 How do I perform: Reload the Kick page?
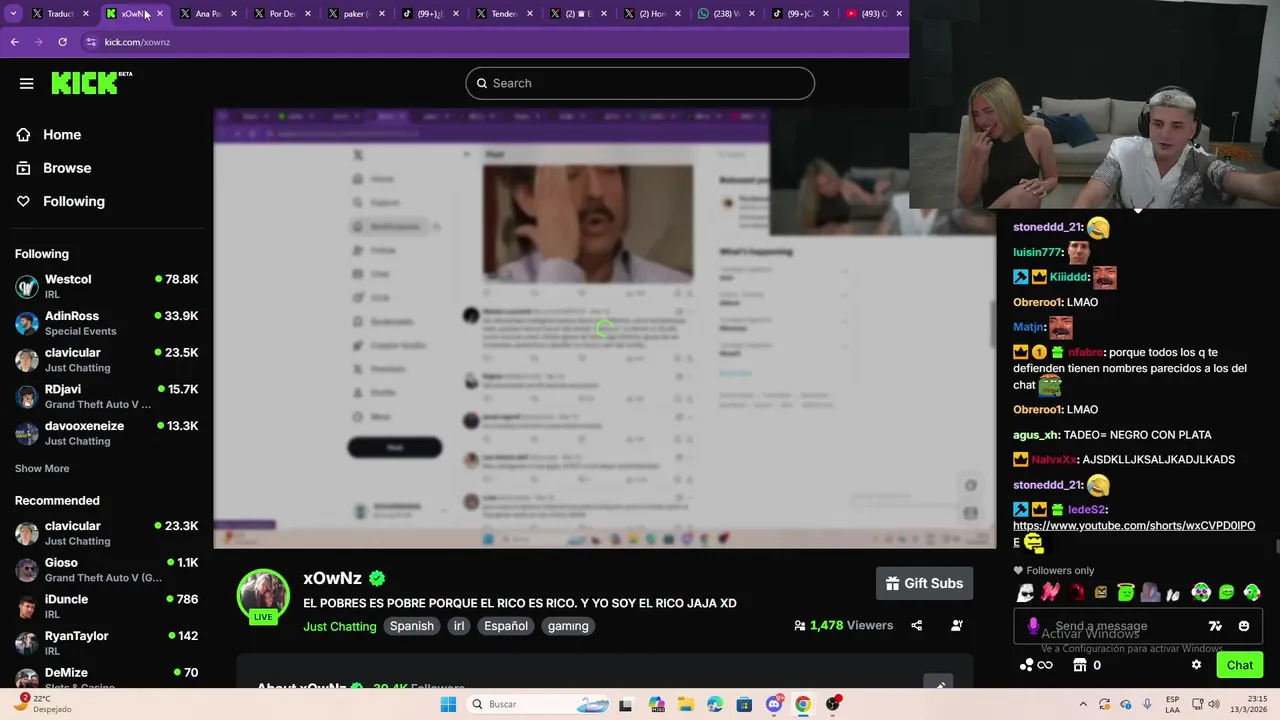pos(62,42)
